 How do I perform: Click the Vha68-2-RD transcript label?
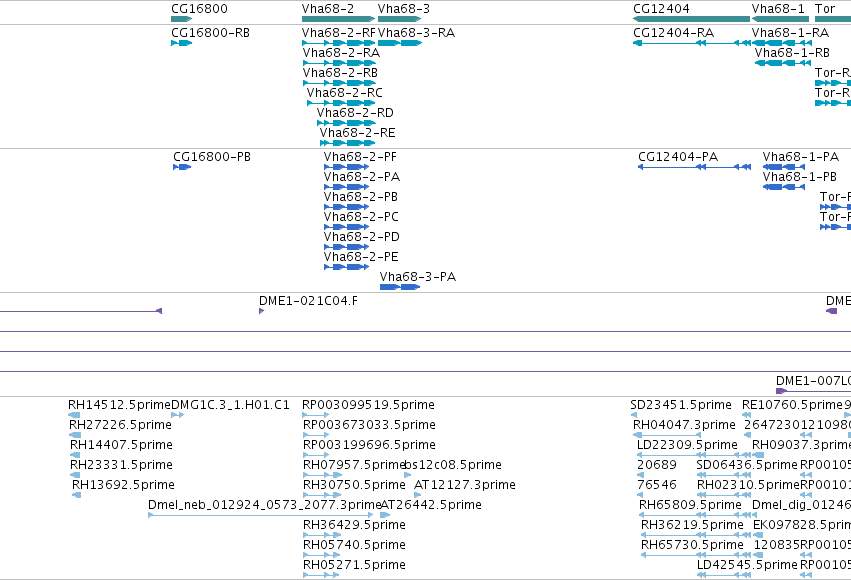(355, 113)
